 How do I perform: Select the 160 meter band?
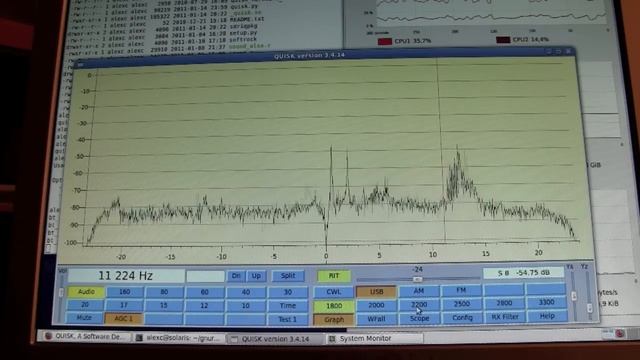pos(124,292)
